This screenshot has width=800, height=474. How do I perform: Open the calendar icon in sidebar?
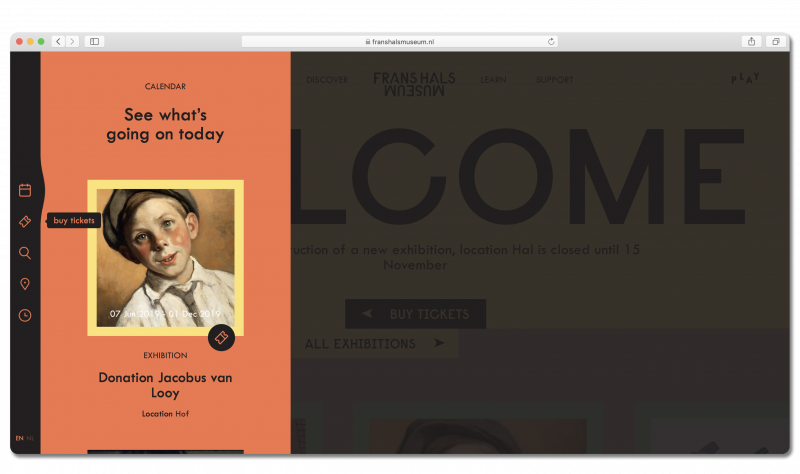point(25,190)
